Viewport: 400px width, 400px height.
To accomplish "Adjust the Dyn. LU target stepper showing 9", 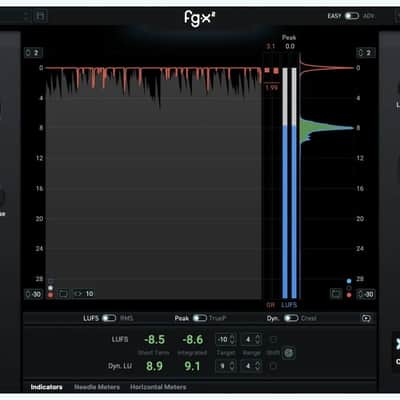I will click(x=226, y=366).
